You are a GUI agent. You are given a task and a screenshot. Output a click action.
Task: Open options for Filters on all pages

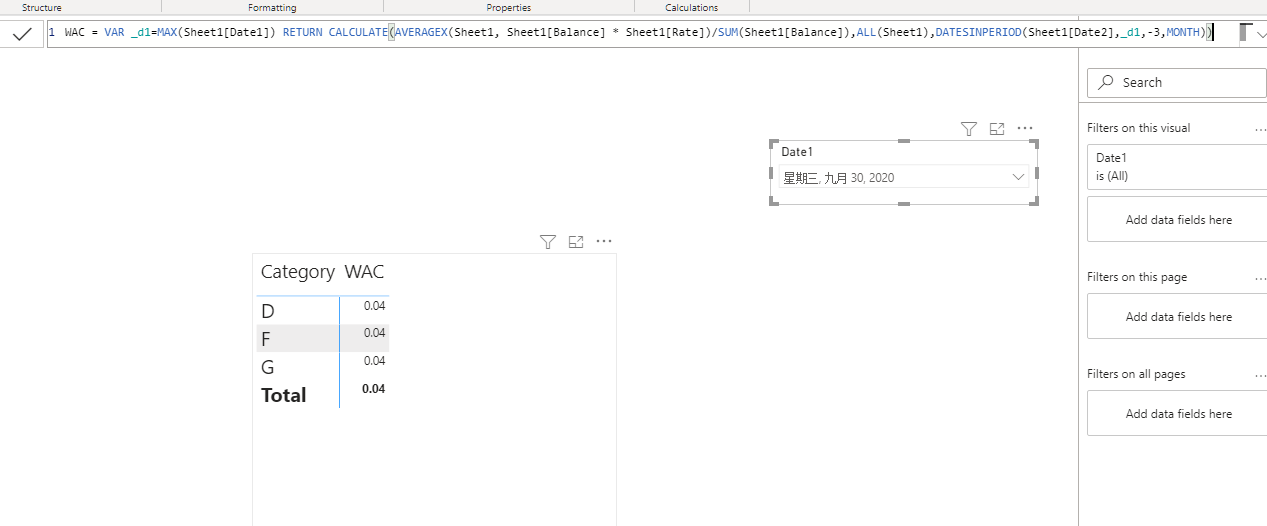[1260, 375]
